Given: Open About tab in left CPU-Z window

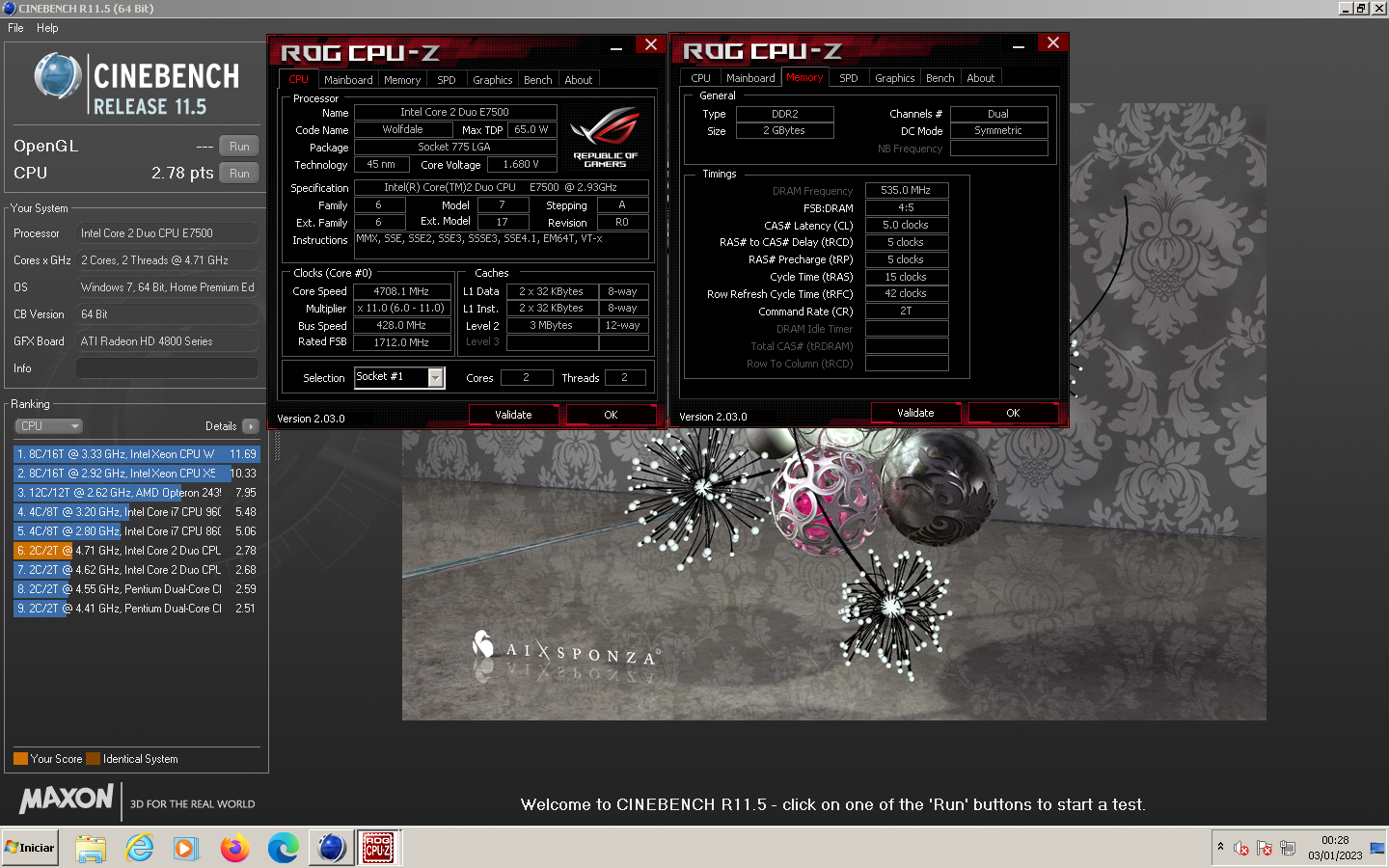Looking at the screenshot, I should [x=579, y=80].
